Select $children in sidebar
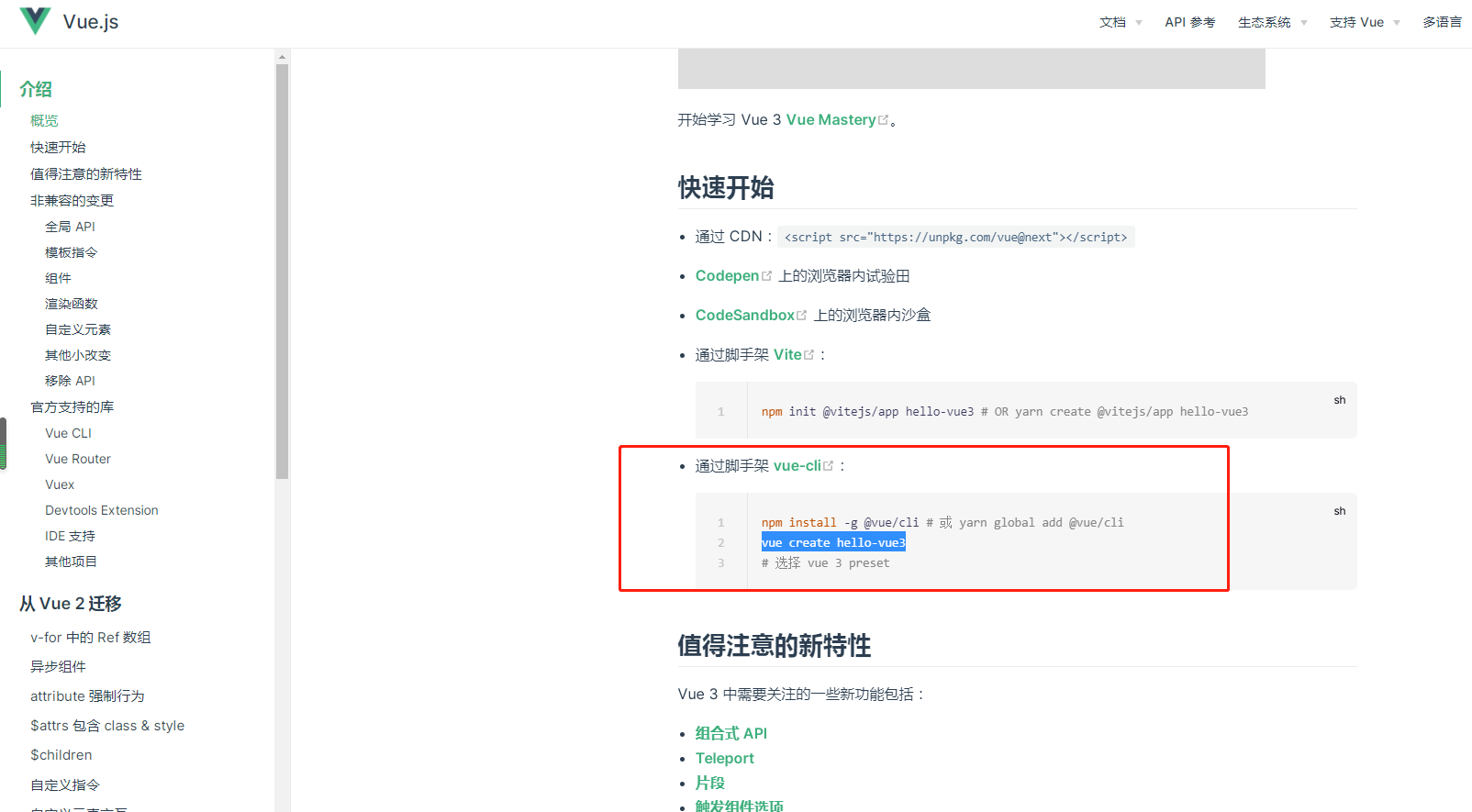Image resolution: width=1472 pixels, height=812 pixels. 61,755
